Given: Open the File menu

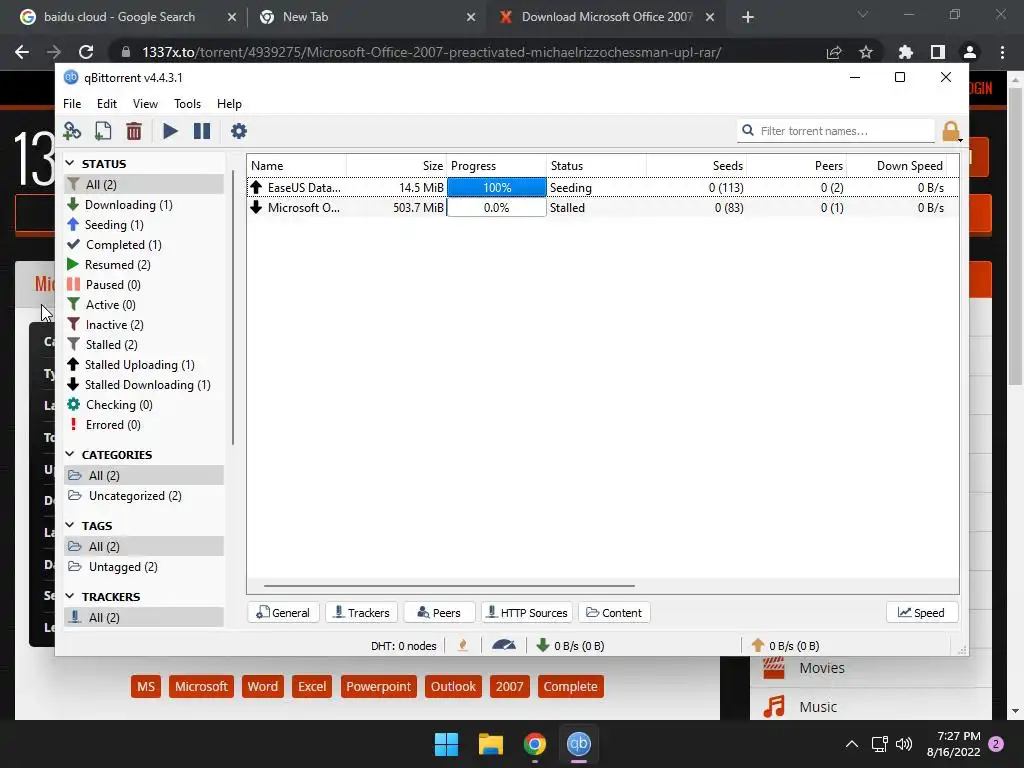Looking at the screenshot, I should click(72, 104).
